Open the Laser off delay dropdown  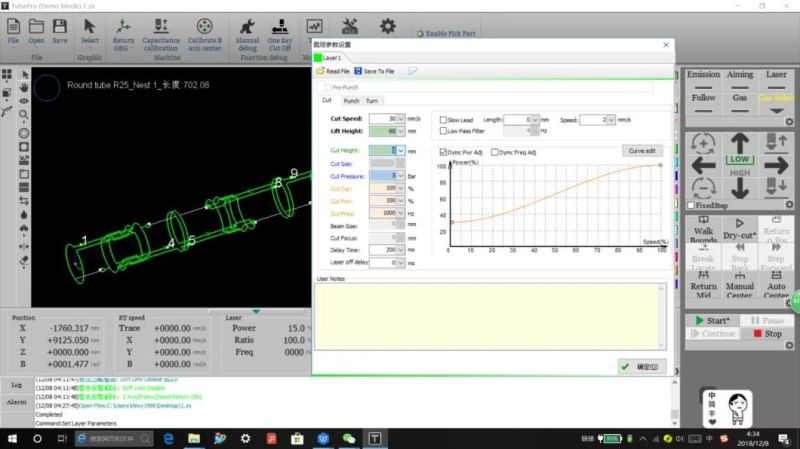[x=401, y=263]
